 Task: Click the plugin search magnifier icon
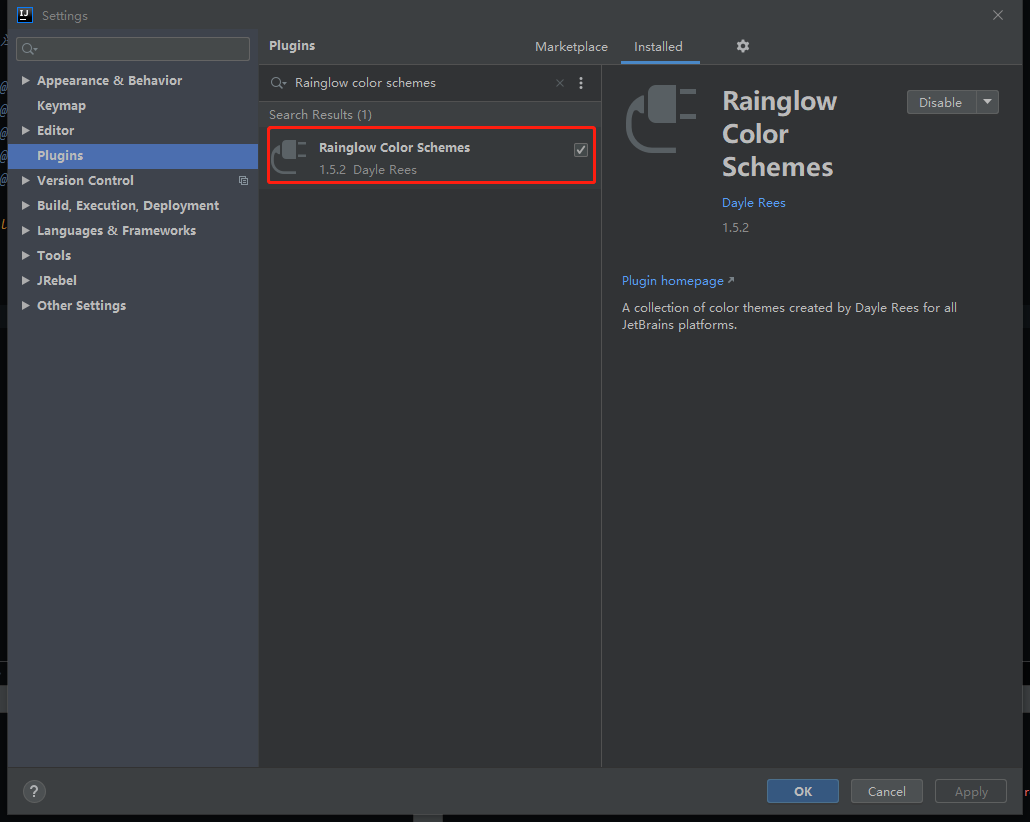point(279,83)
